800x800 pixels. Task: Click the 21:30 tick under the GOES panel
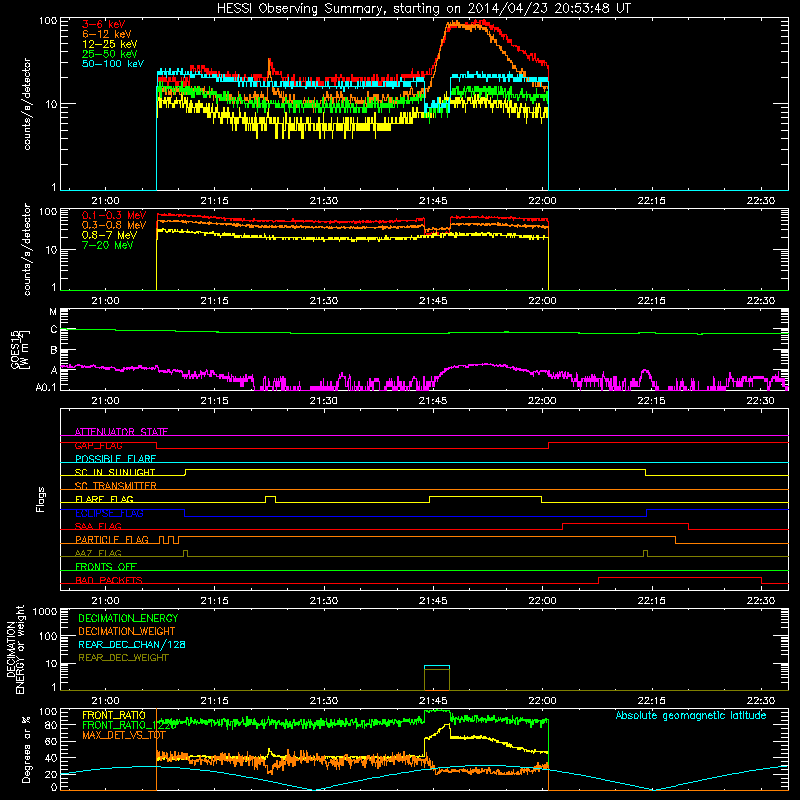323,401
